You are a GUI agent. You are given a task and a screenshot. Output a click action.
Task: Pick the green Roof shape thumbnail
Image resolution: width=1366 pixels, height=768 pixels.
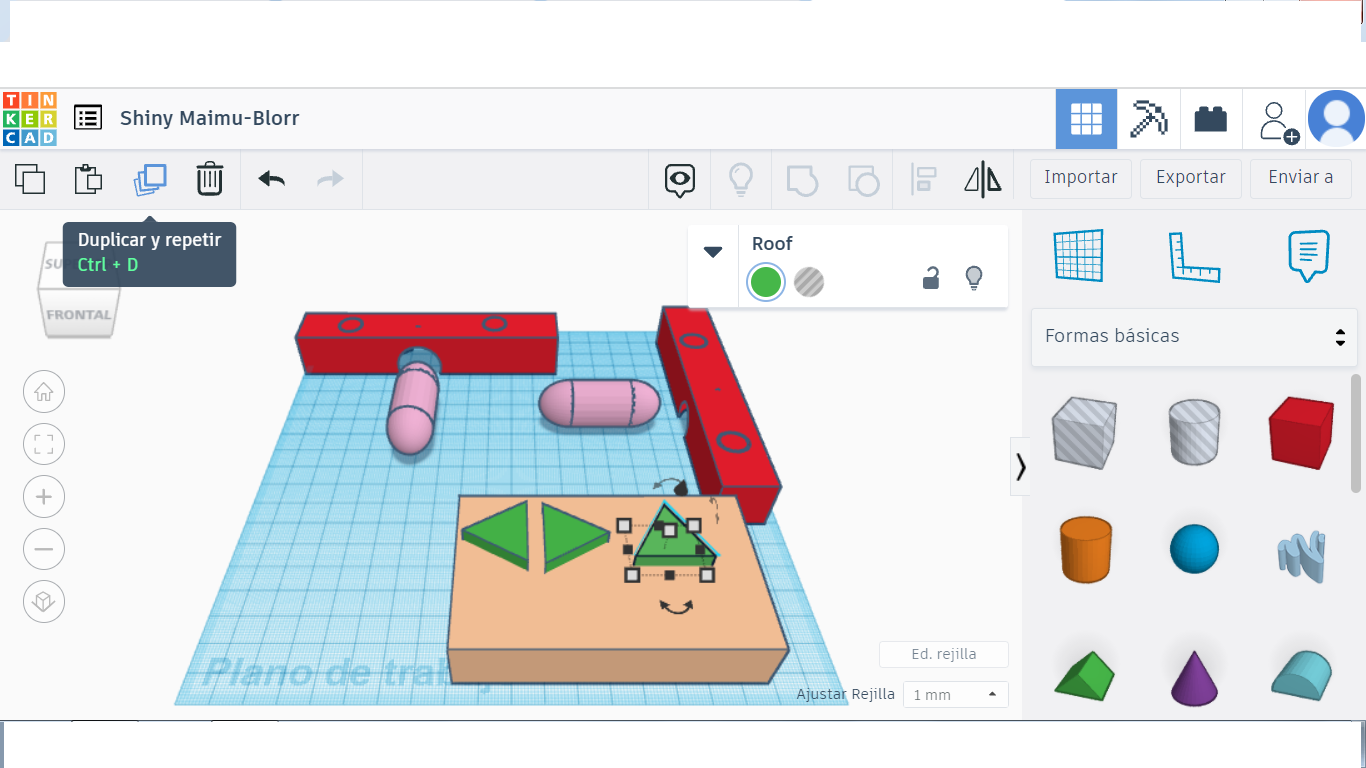pyautogui.click(x=1084, y=676)
